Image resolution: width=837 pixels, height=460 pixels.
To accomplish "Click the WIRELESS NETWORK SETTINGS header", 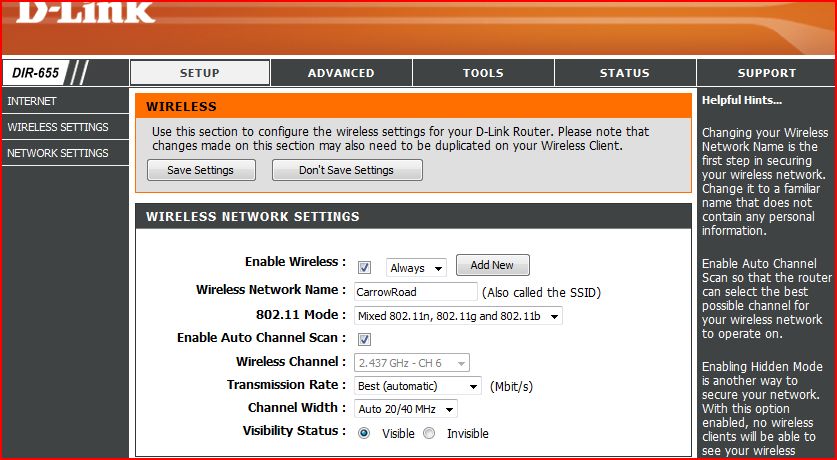I will [252, 217].
